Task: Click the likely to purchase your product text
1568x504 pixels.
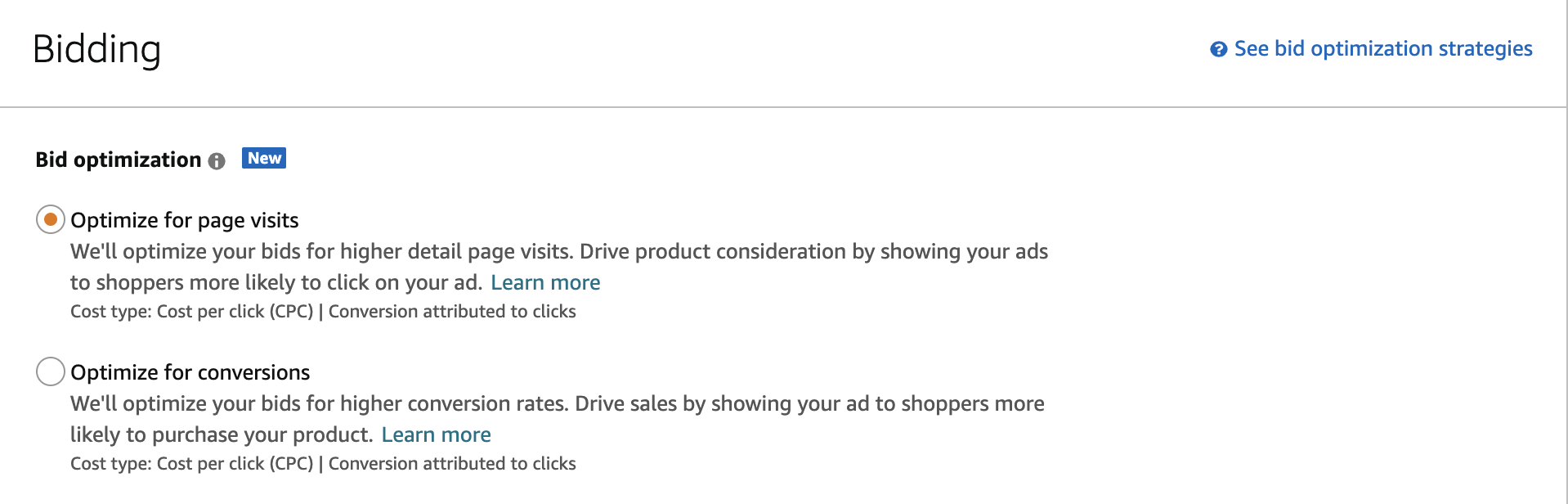Action: coord(222,434)
